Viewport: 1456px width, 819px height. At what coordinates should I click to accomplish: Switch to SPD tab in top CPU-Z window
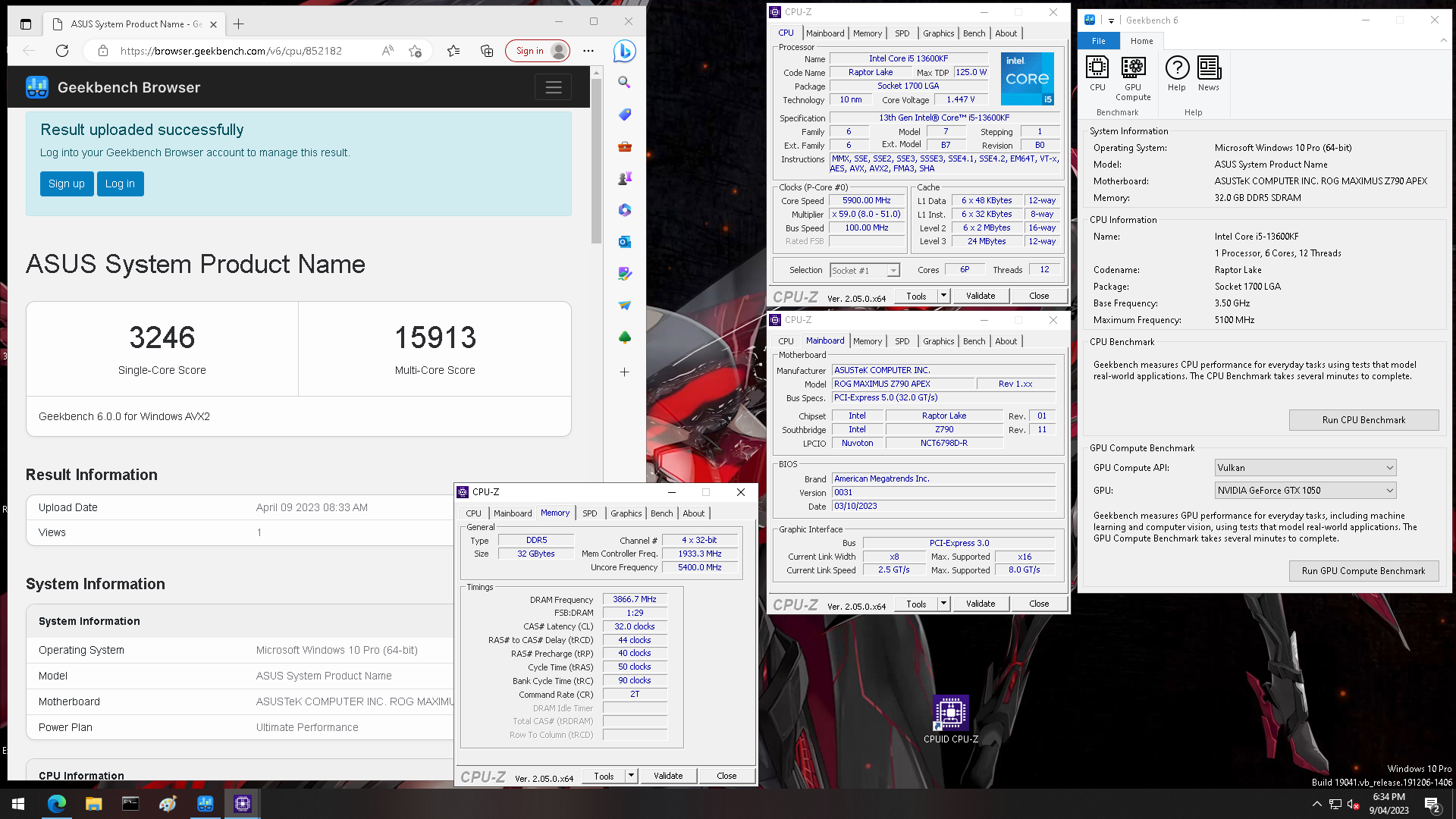coord(902,33)
